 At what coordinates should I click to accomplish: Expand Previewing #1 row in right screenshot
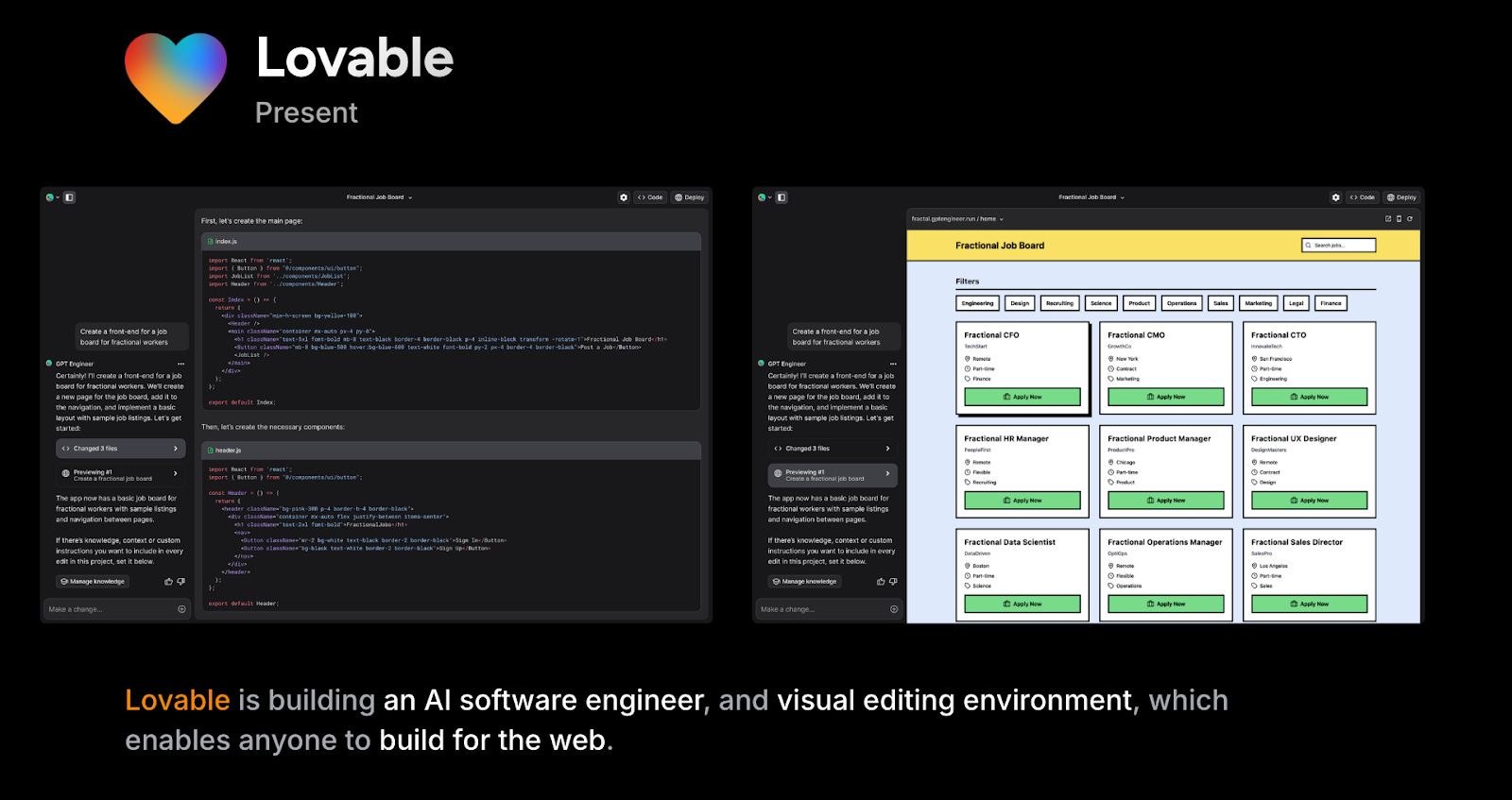tap(832, 475)
